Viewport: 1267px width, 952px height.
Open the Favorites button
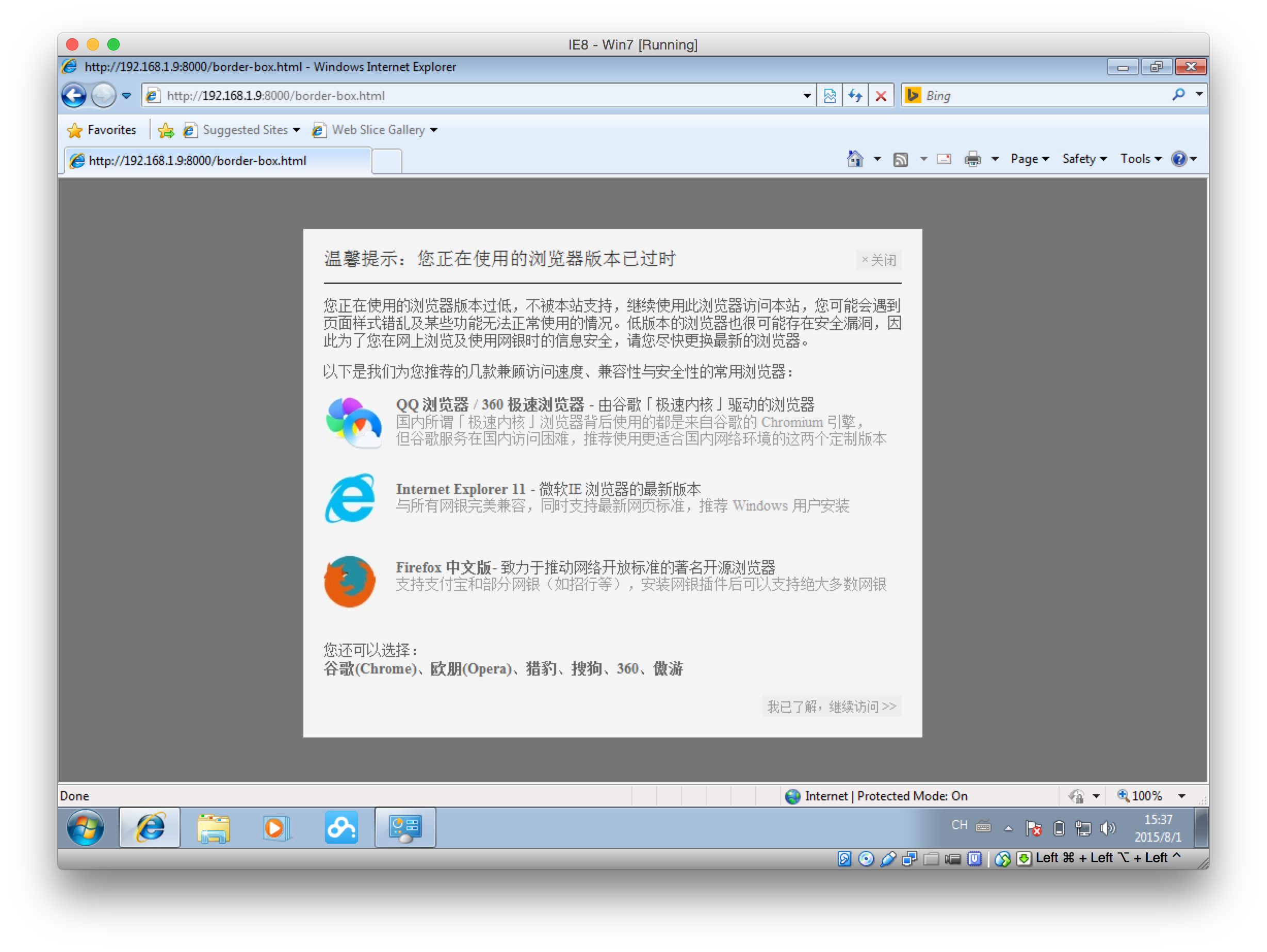tap(102, 130)
